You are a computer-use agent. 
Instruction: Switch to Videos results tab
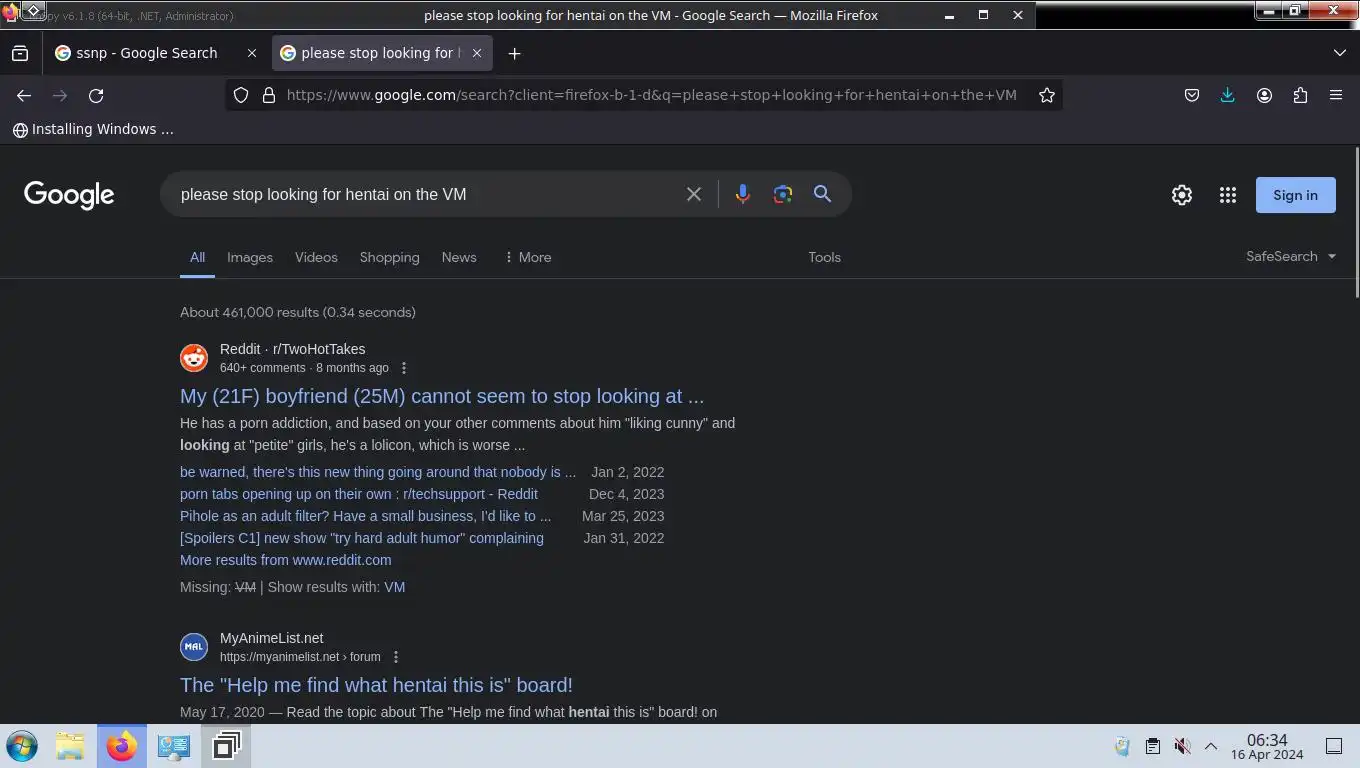tap(316, 257)
